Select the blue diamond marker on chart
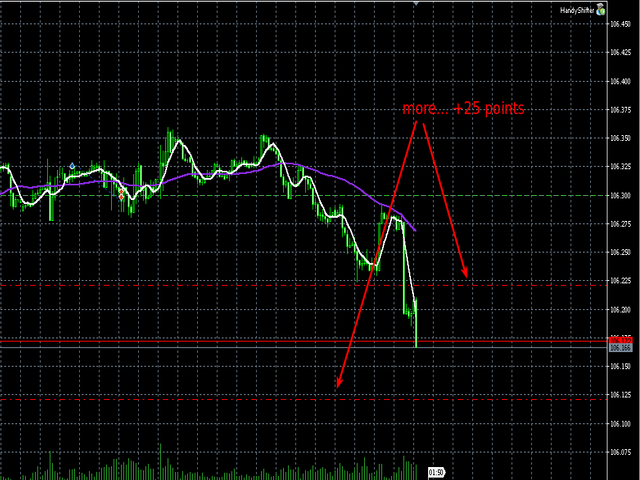640x480 pixels. coord(72,166)
